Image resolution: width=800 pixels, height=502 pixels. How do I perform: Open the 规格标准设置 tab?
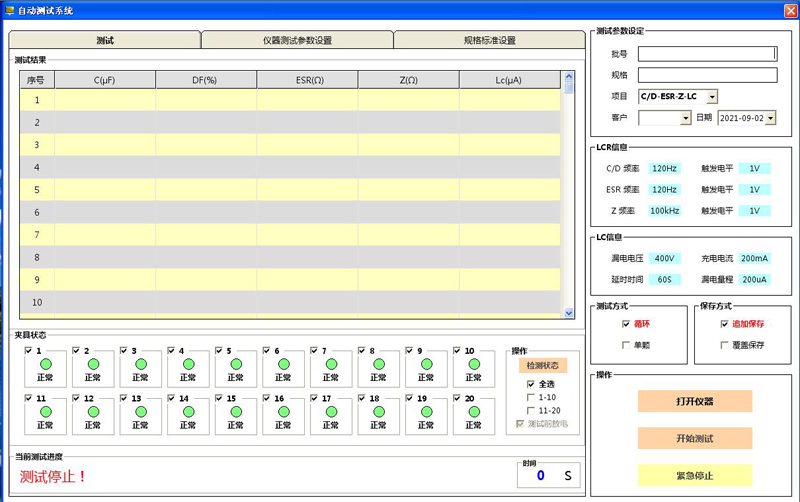coord(489,40)
